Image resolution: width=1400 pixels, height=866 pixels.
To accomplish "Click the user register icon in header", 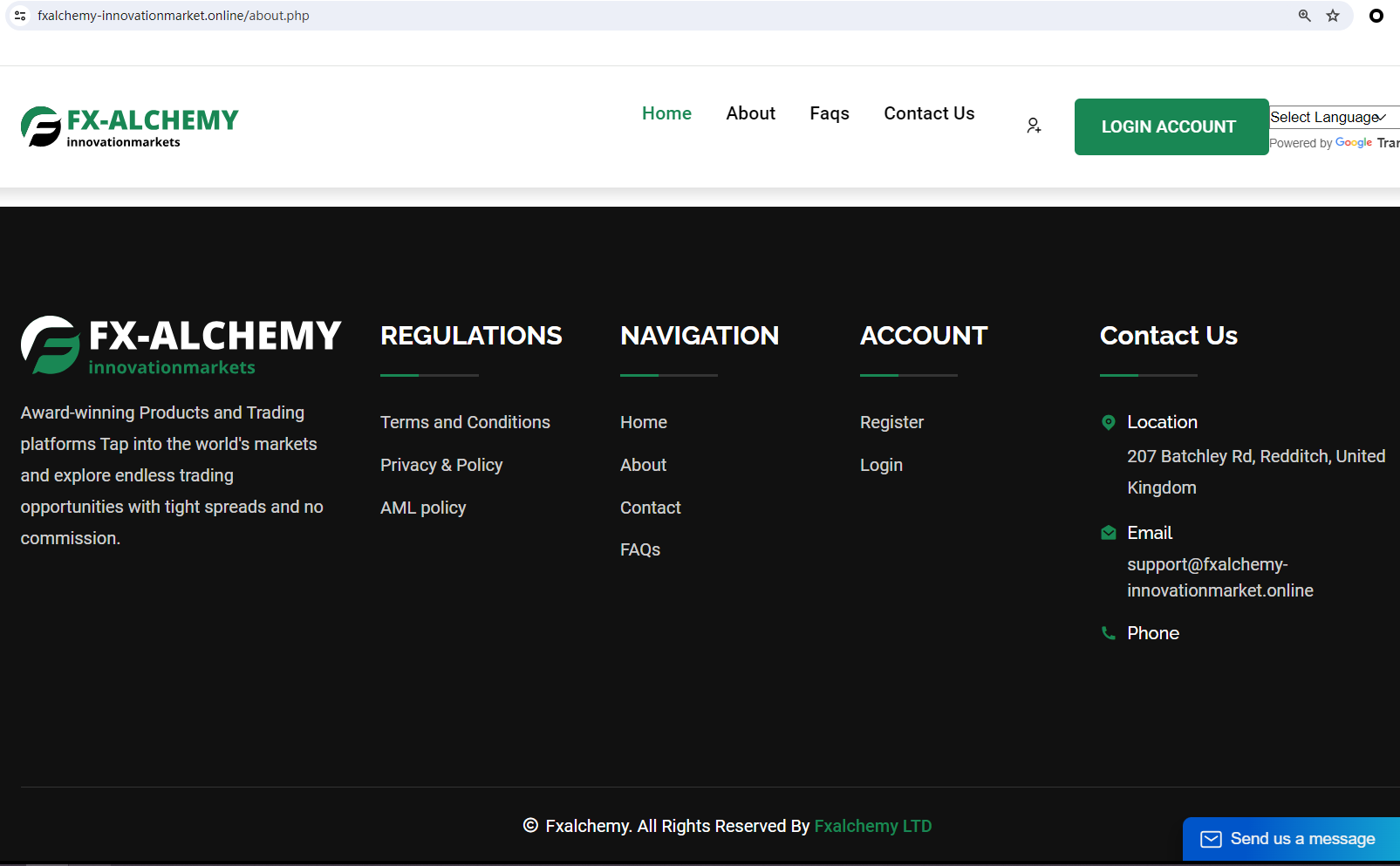I will pos(1034,126).
